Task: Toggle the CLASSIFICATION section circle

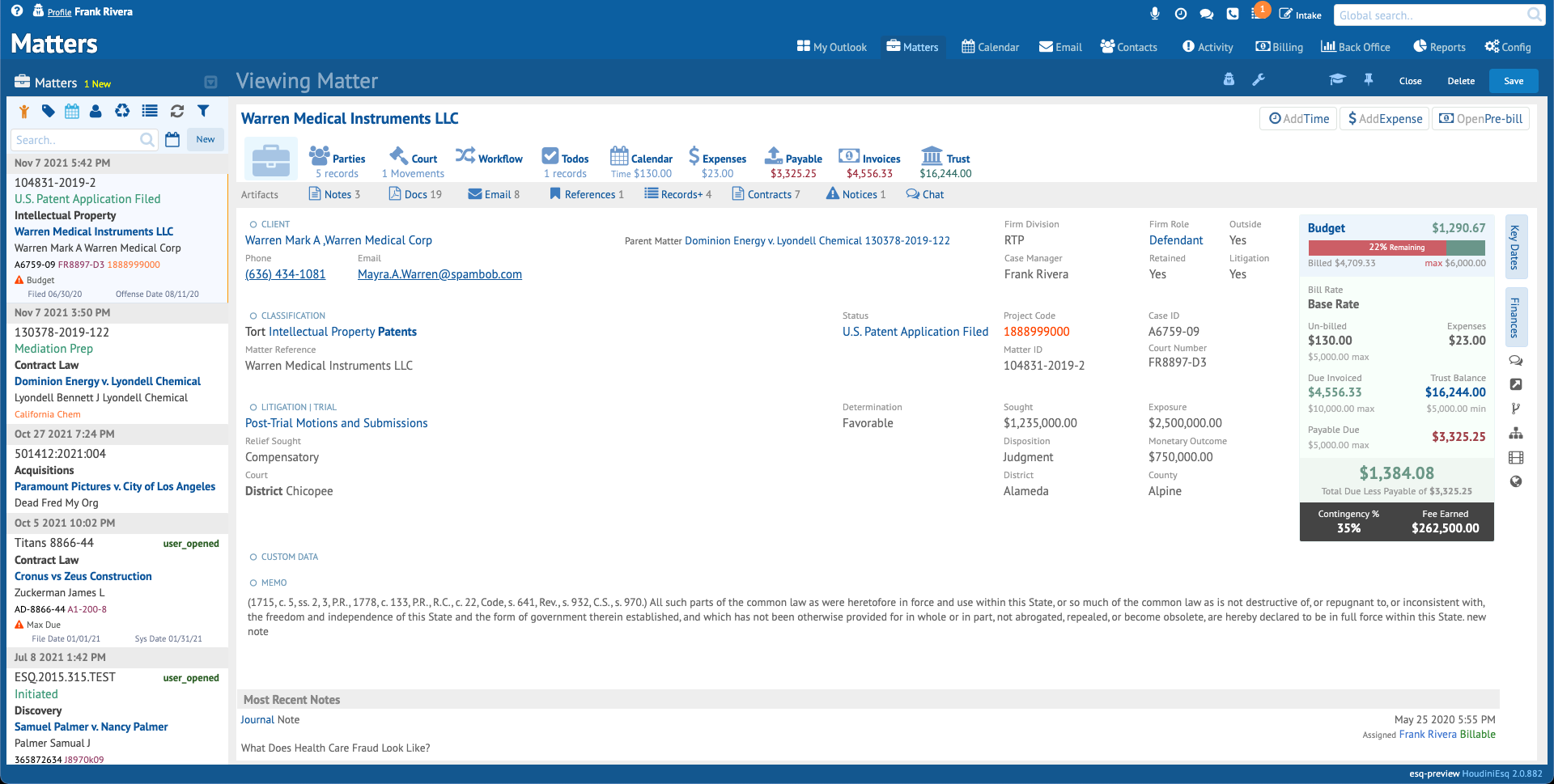Action: coord(253,316)
